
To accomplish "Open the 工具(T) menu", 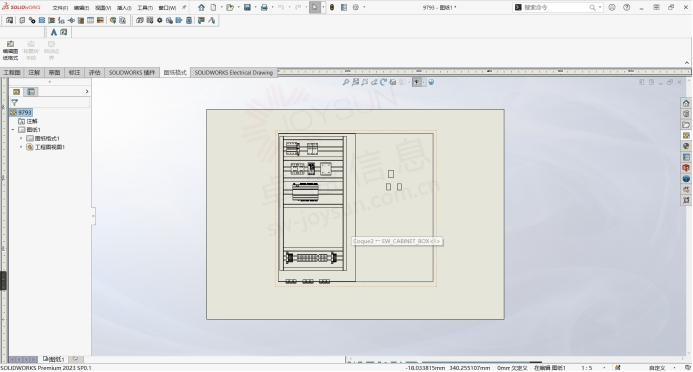I will [145, 8].
